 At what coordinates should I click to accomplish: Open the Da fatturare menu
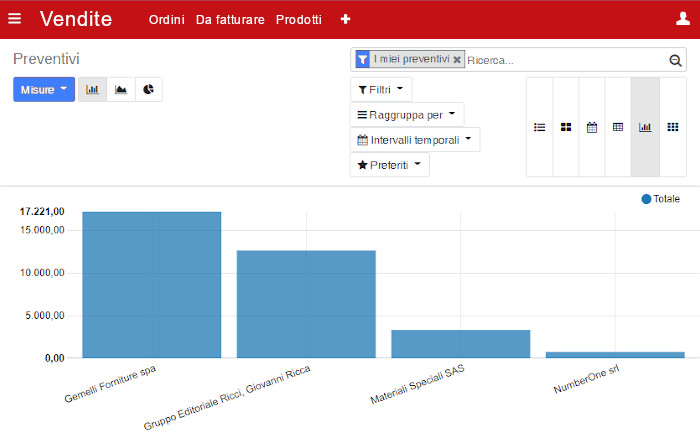[x=230, y=20]
